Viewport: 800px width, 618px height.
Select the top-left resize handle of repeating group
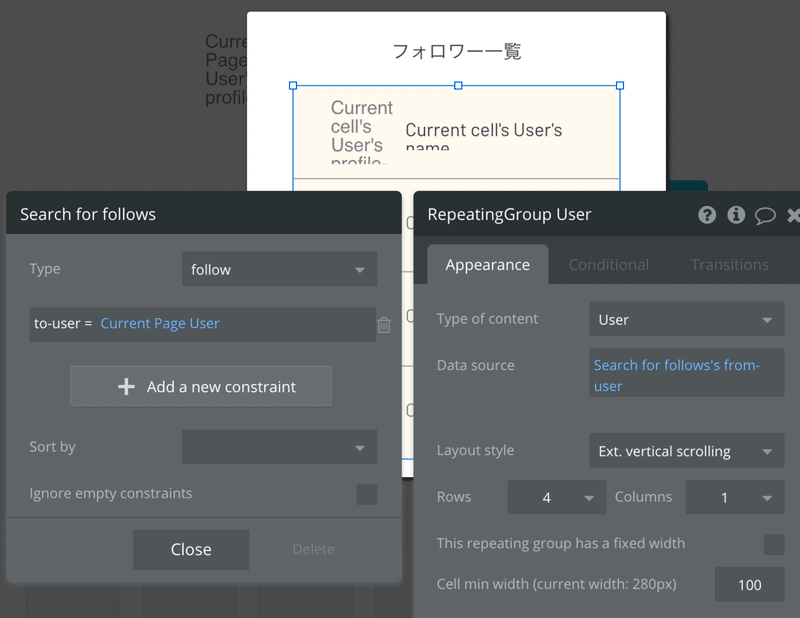[293, 85]
